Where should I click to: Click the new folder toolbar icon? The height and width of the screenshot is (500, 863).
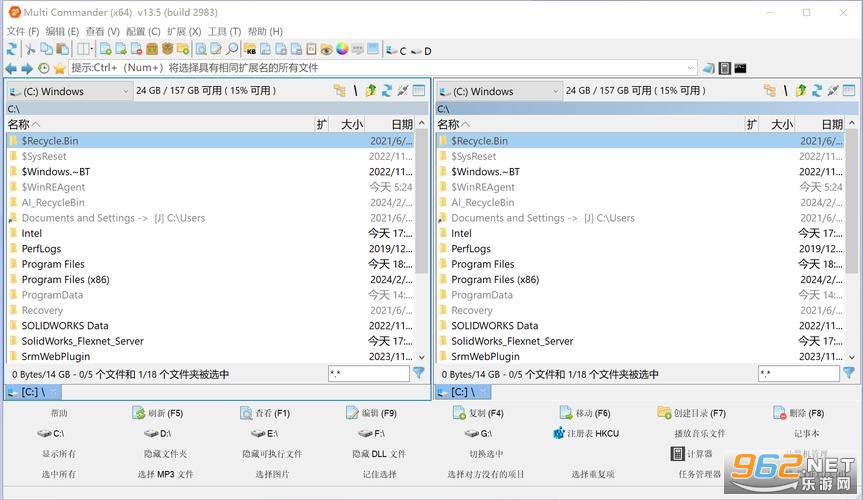[x=182, y=49]
